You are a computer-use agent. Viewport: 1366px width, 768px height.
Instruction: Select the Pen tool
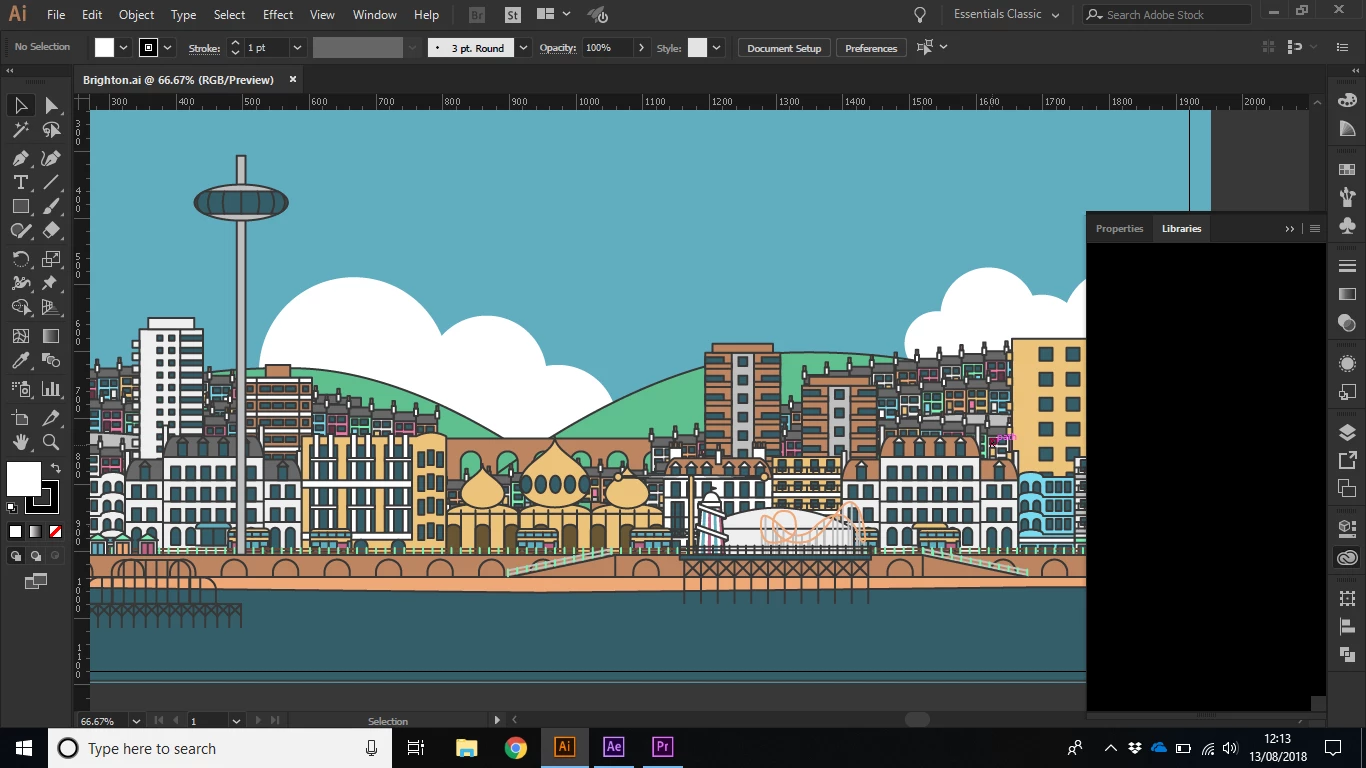[20, 158]
